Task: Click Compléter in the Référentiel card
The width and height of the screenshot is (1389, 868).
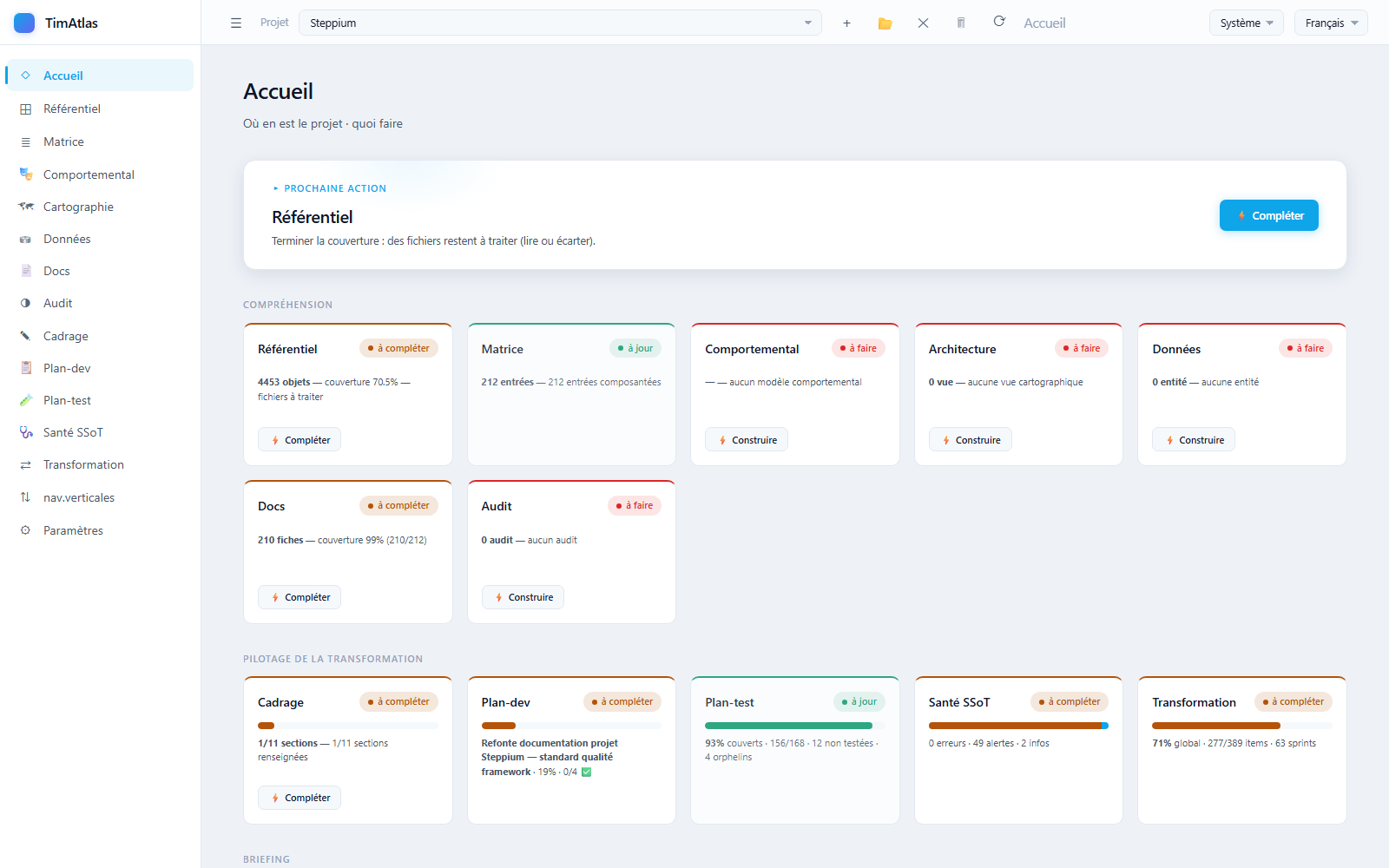Action: [300, 440]
